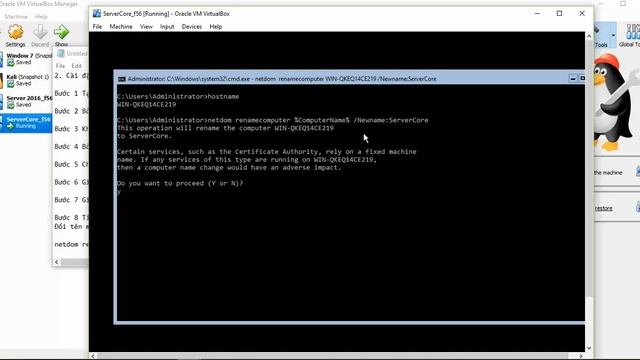Open Machine menu in VirtualBox Manager window

click(x=16, y=17)
